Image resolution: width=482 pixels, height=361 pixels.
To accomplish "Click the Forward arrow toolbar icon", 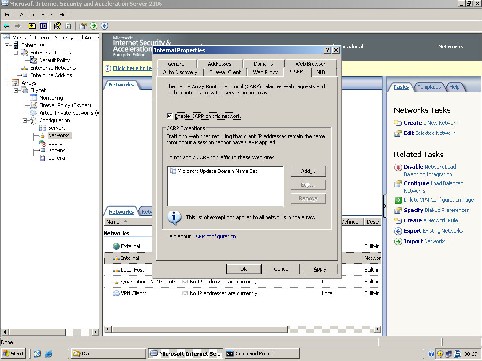I will pos(18,26).
